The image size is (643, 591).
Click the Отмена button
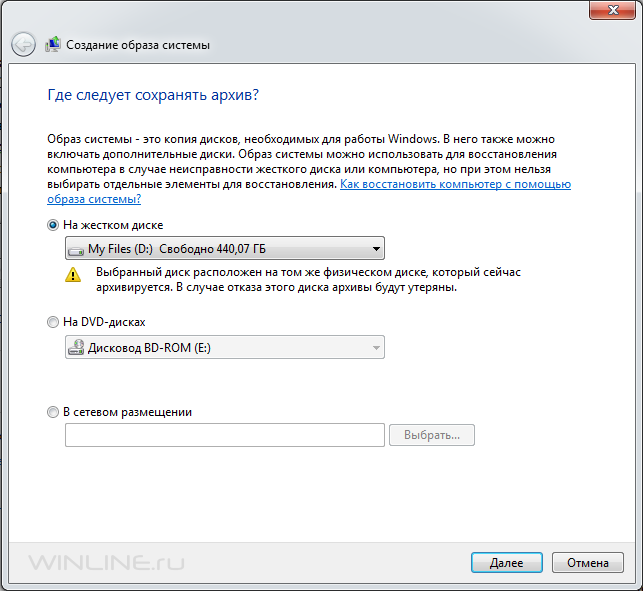588,563
